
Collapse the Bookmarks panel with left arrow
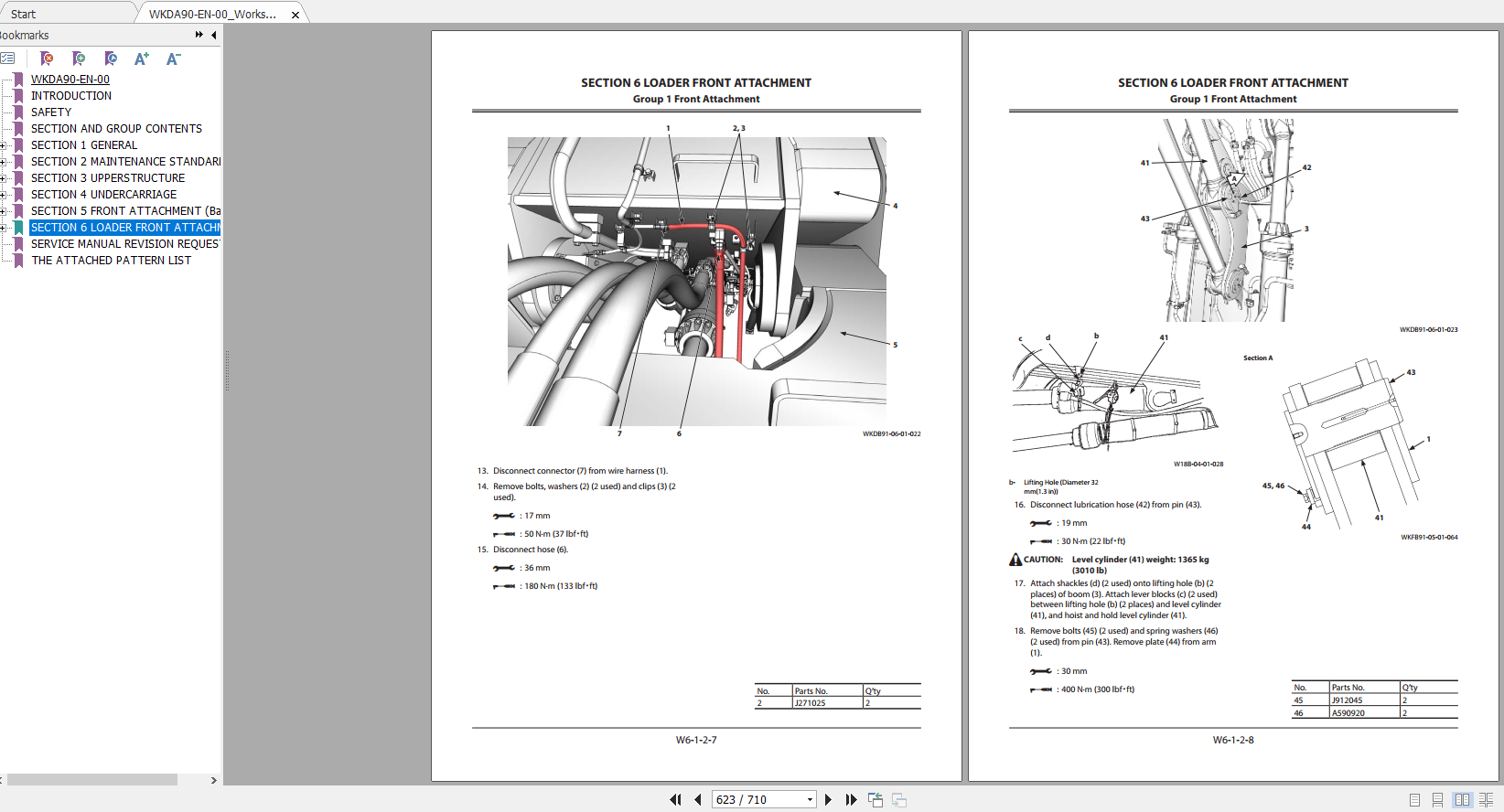(214, 35)
